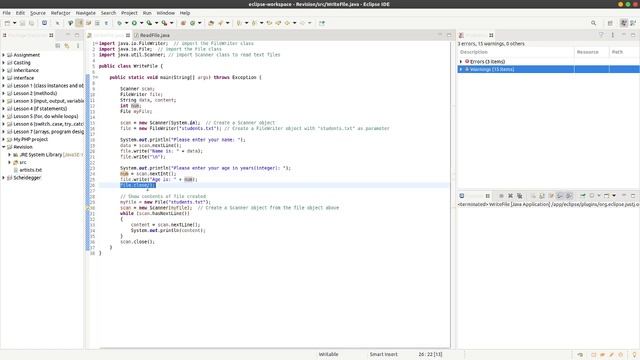Expand the Casting project
Image resolution: width=640 pixels, height=360 pixels.
coord(4,62)
